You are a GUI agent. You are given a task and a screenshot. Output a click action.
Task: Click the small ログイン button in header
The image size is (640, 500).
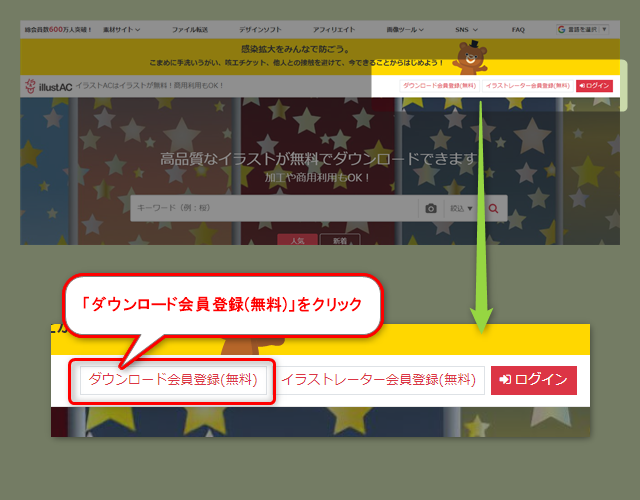tap(594, 86)
